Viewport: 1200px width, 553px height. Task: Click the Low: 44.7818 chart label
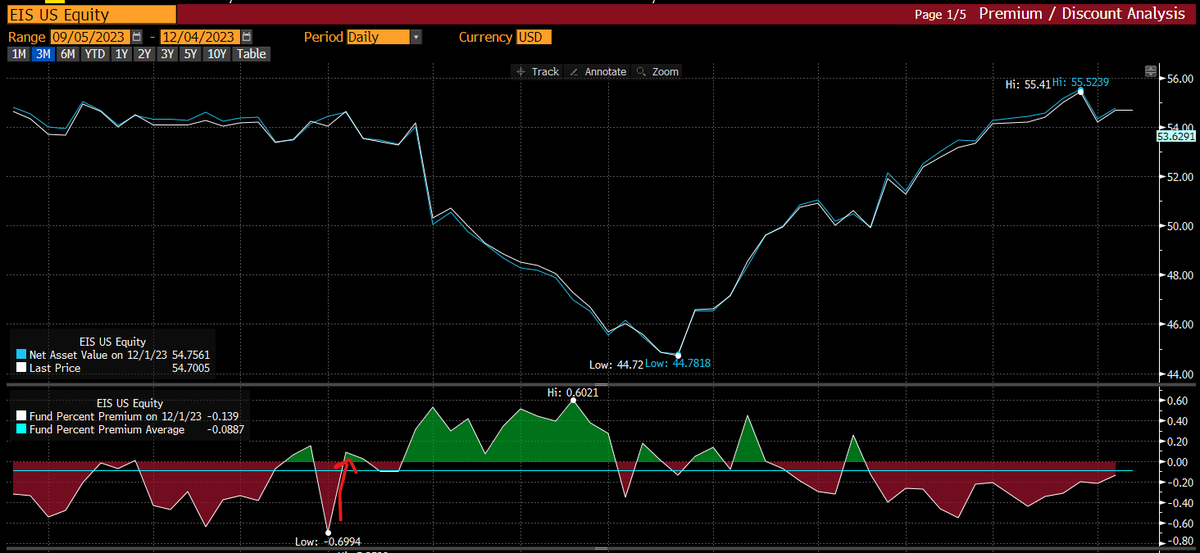(679, 364)
